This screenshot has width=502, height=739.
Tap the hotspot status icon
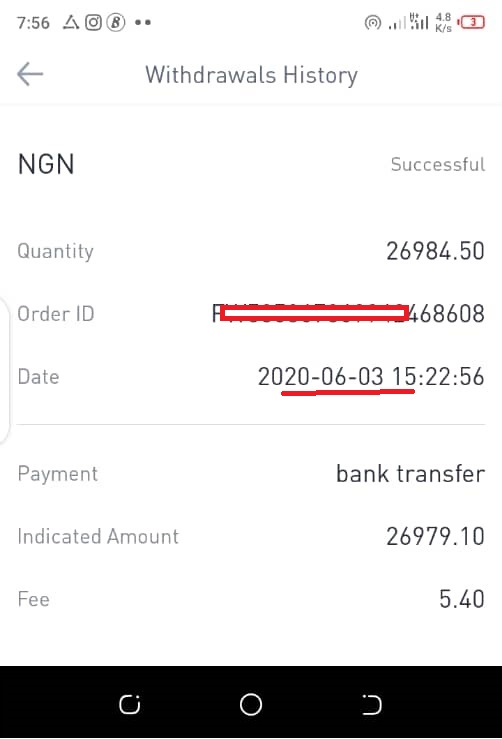pos(372,23)
